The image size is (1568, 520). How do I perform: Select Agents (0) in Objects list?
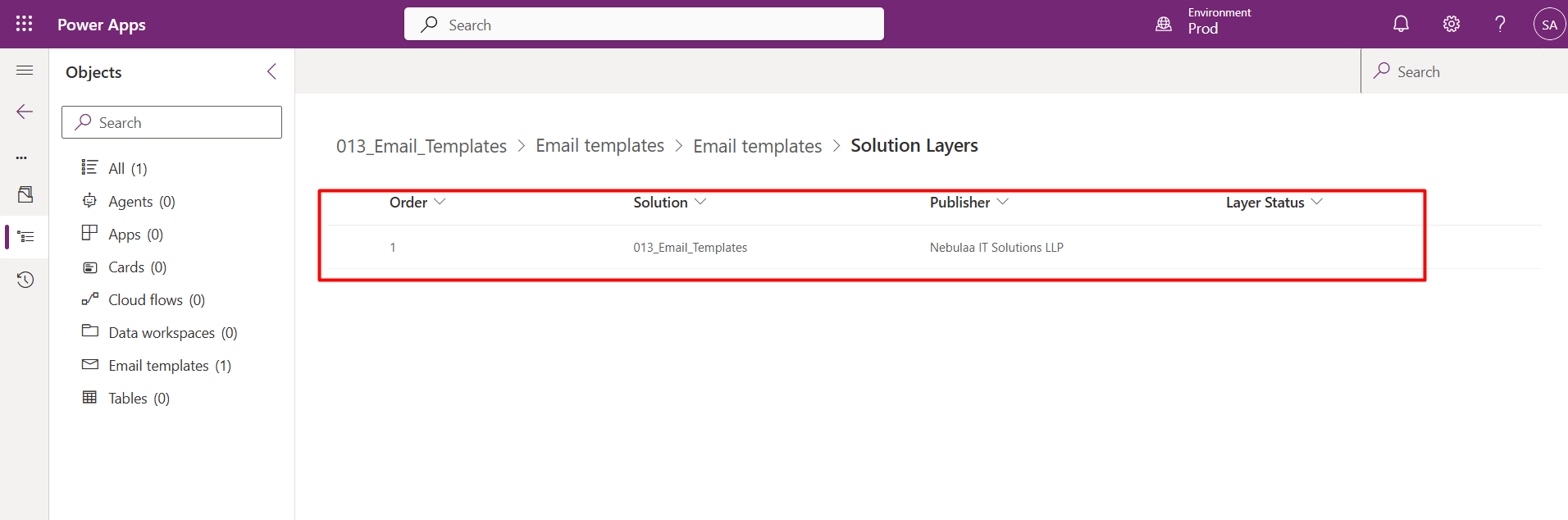point(129,201)
